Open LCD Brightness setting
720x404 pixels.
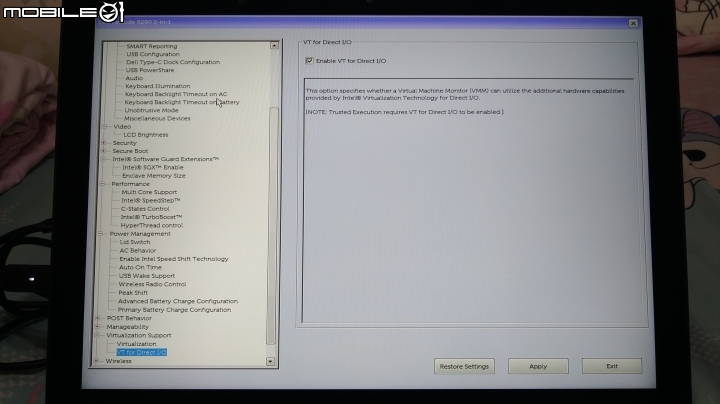coord(146,135)
